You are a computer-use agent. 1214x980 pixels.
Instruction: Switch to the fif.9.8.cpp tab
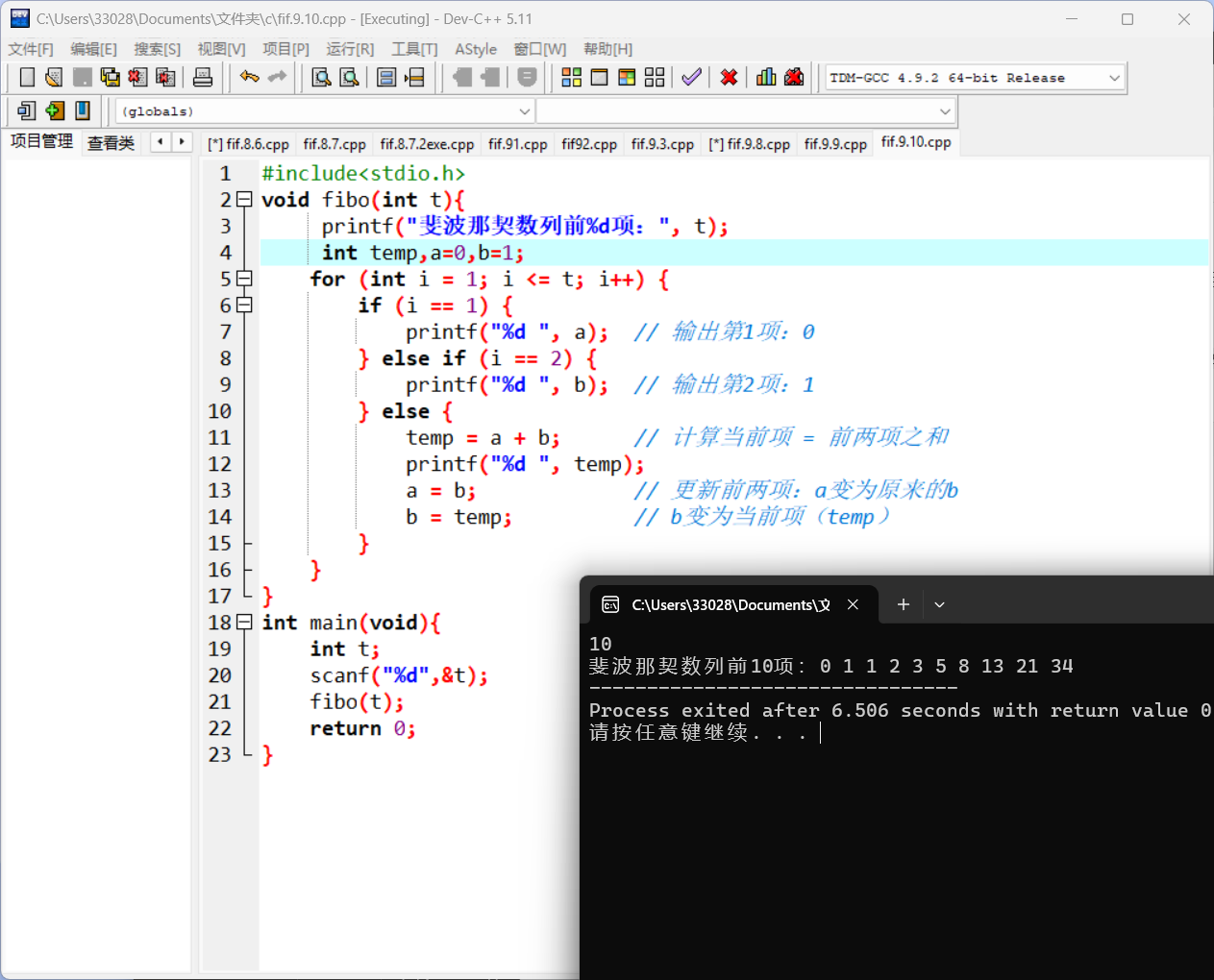[749, 144]
